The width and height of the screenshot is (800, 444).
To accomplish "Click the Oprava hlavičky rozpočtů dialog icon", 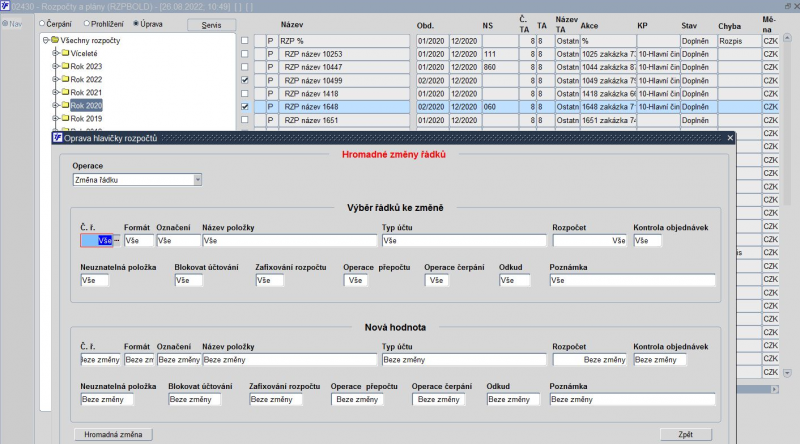I will coord(58,138).
